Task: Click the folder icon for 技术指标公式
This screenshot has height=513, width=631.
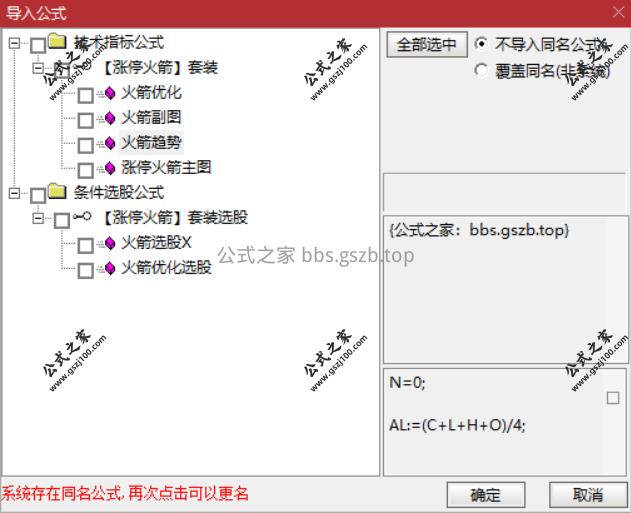Action: point(57,41)
